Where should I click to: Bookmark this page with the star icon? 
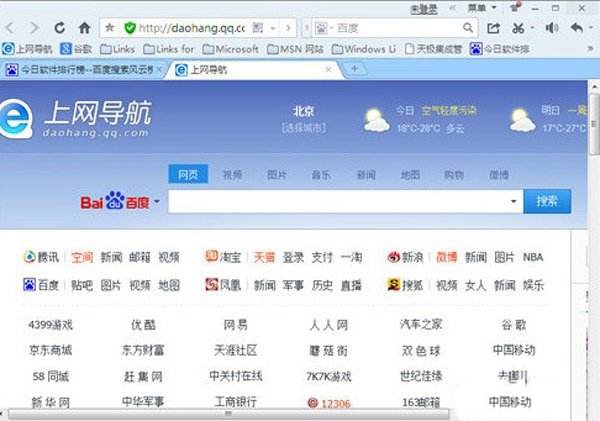coord(109,27)
